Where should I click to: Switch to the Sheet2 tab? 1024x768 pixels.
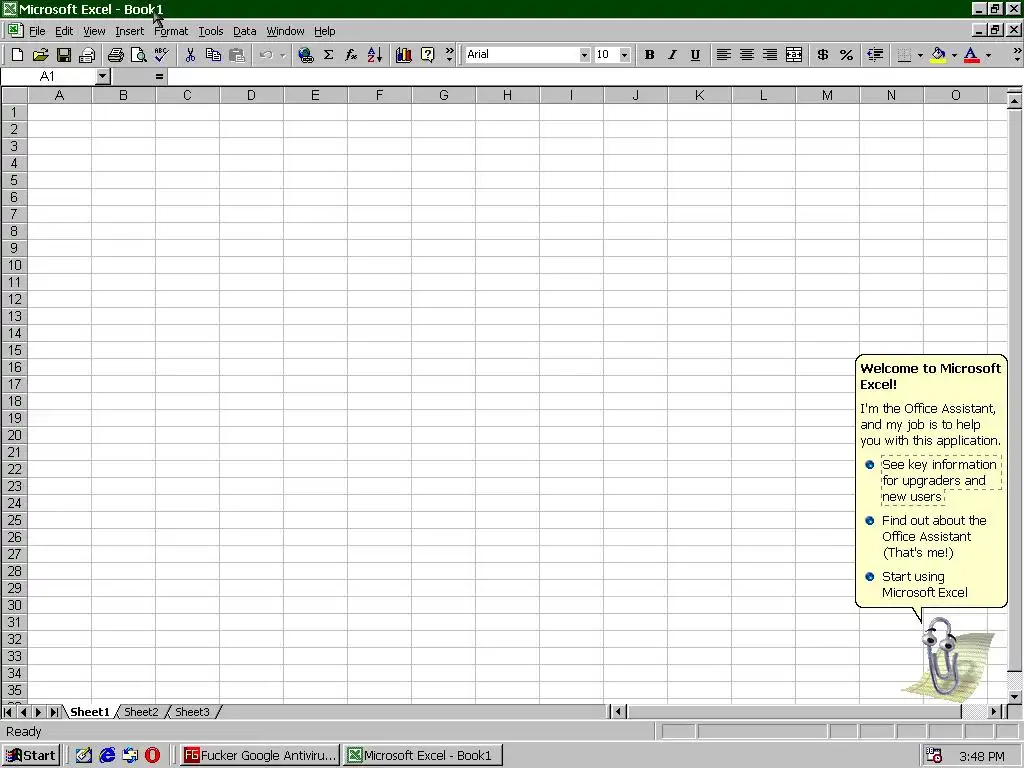[141, 712]
